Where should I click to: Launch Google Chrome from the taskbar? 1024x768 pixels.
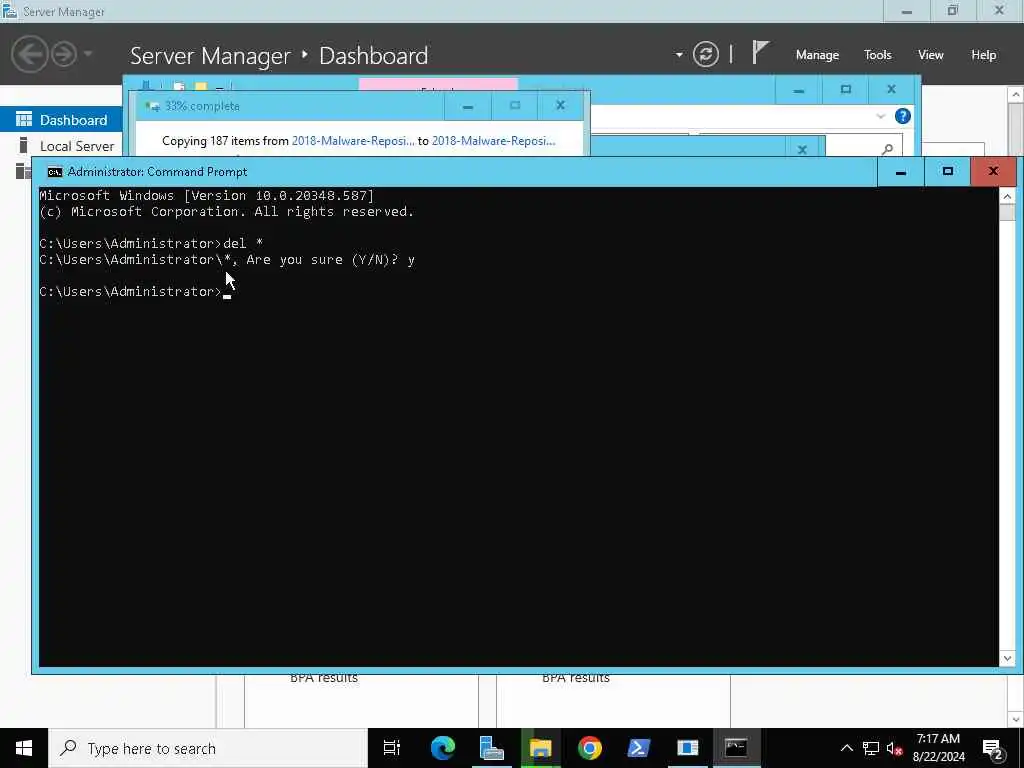click(589, 748)
